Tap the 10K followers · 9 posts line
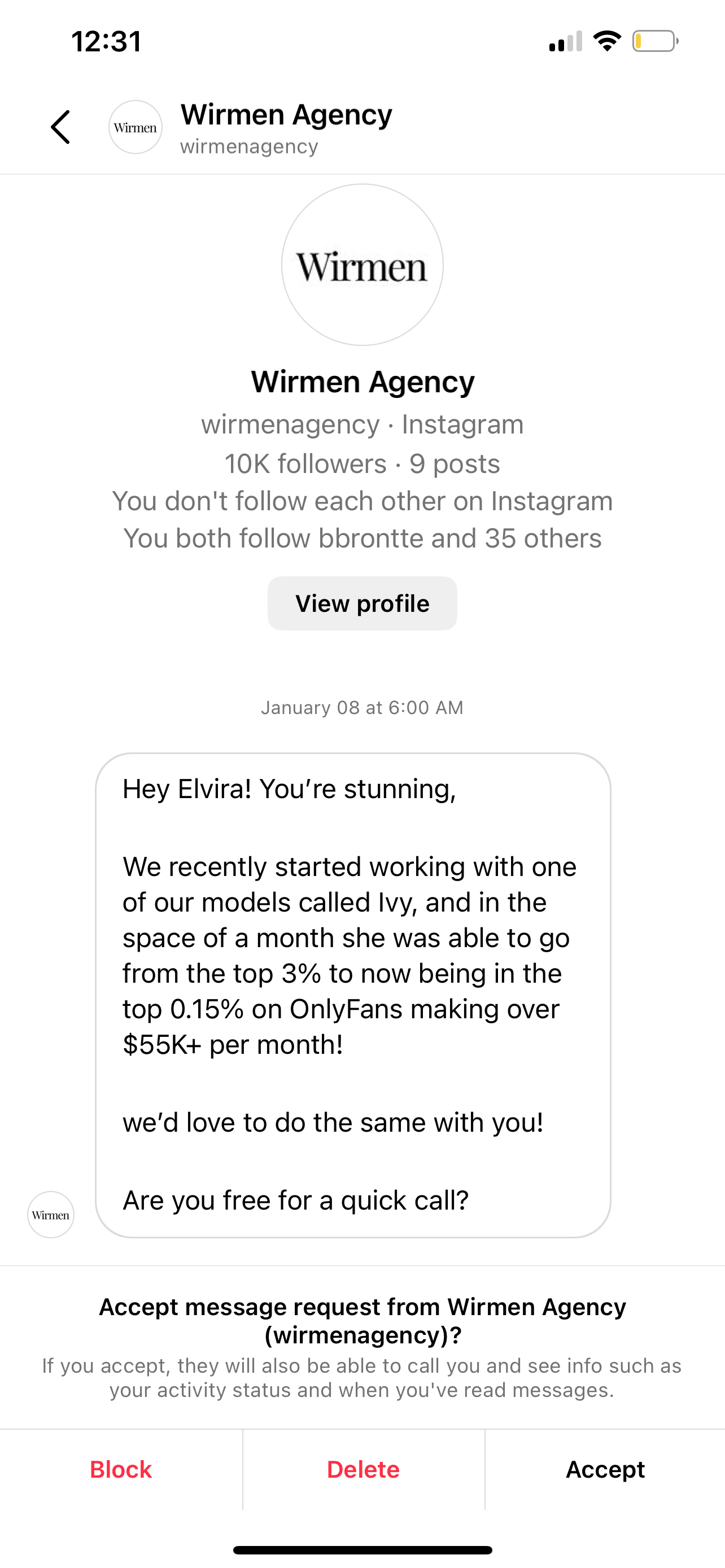Viewport: 725px width, 1568px height. (x=362, y=464)
